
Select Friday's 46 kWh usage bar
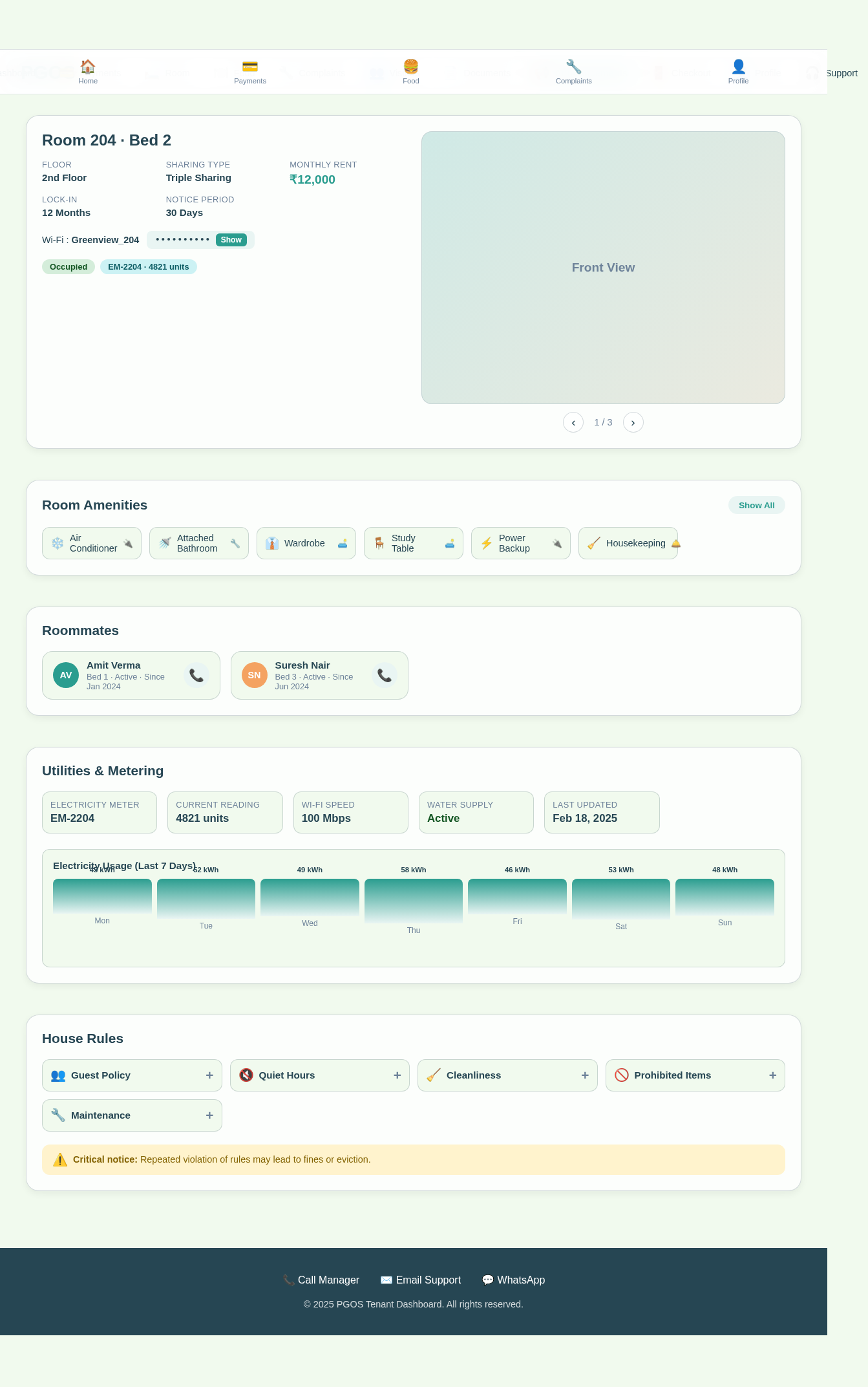517,896
